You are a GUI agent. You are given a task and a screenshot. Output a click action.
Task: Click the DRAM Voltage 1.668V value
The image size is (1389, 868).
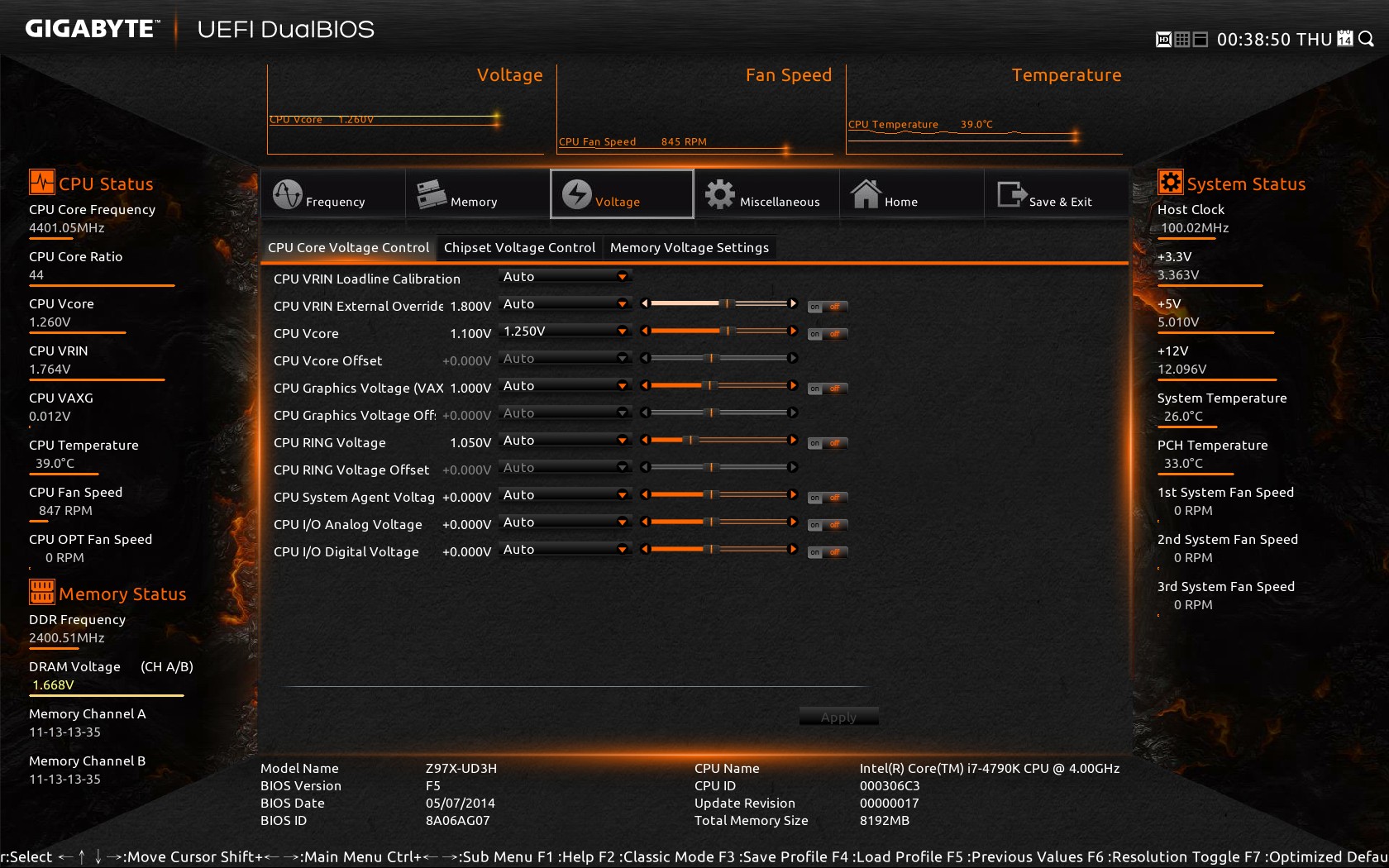53,684
